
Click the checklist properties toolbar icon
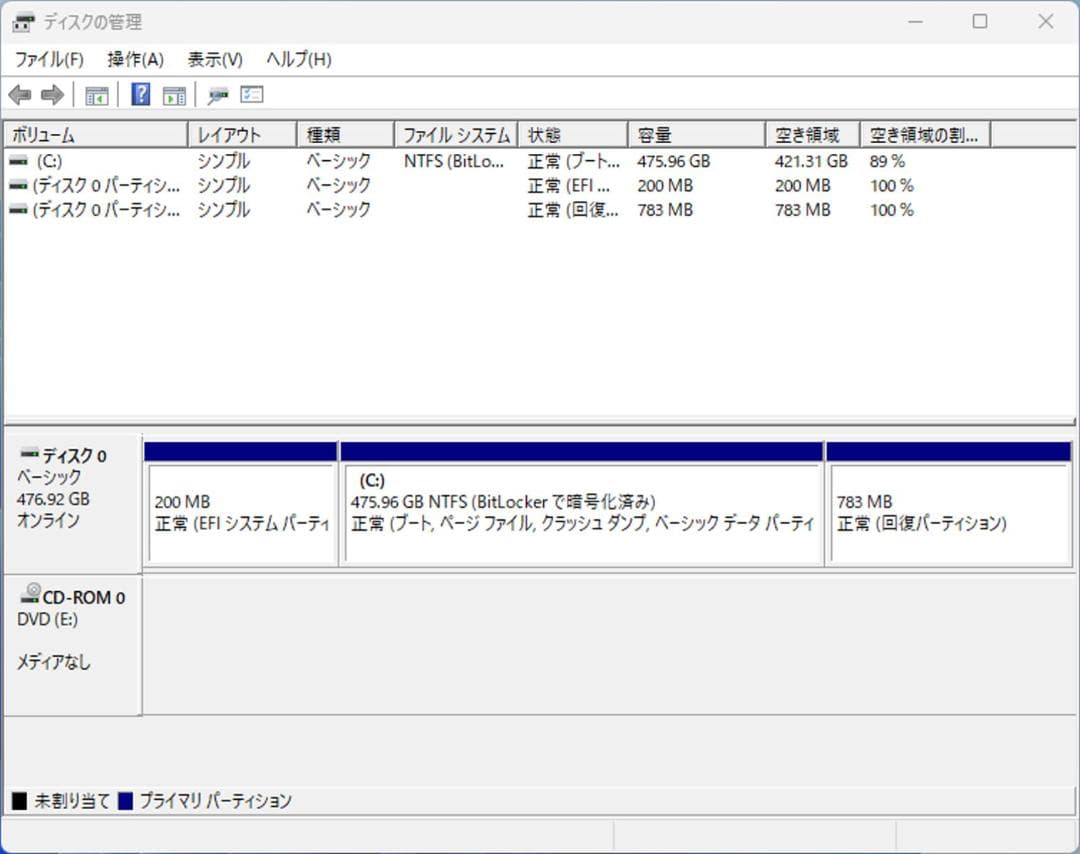[x=251, y=94]
